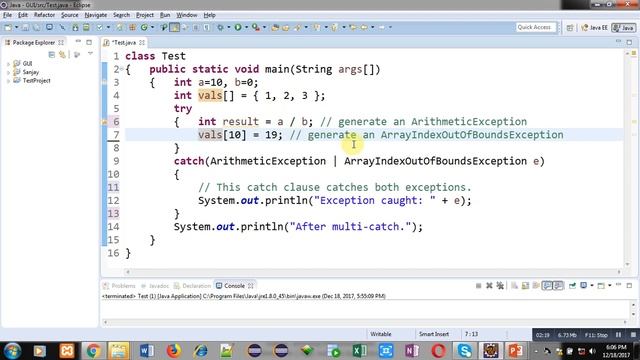Open the Navigate menu
The width and height of the screenshot is (640, 360).
[x=96, y=15]
